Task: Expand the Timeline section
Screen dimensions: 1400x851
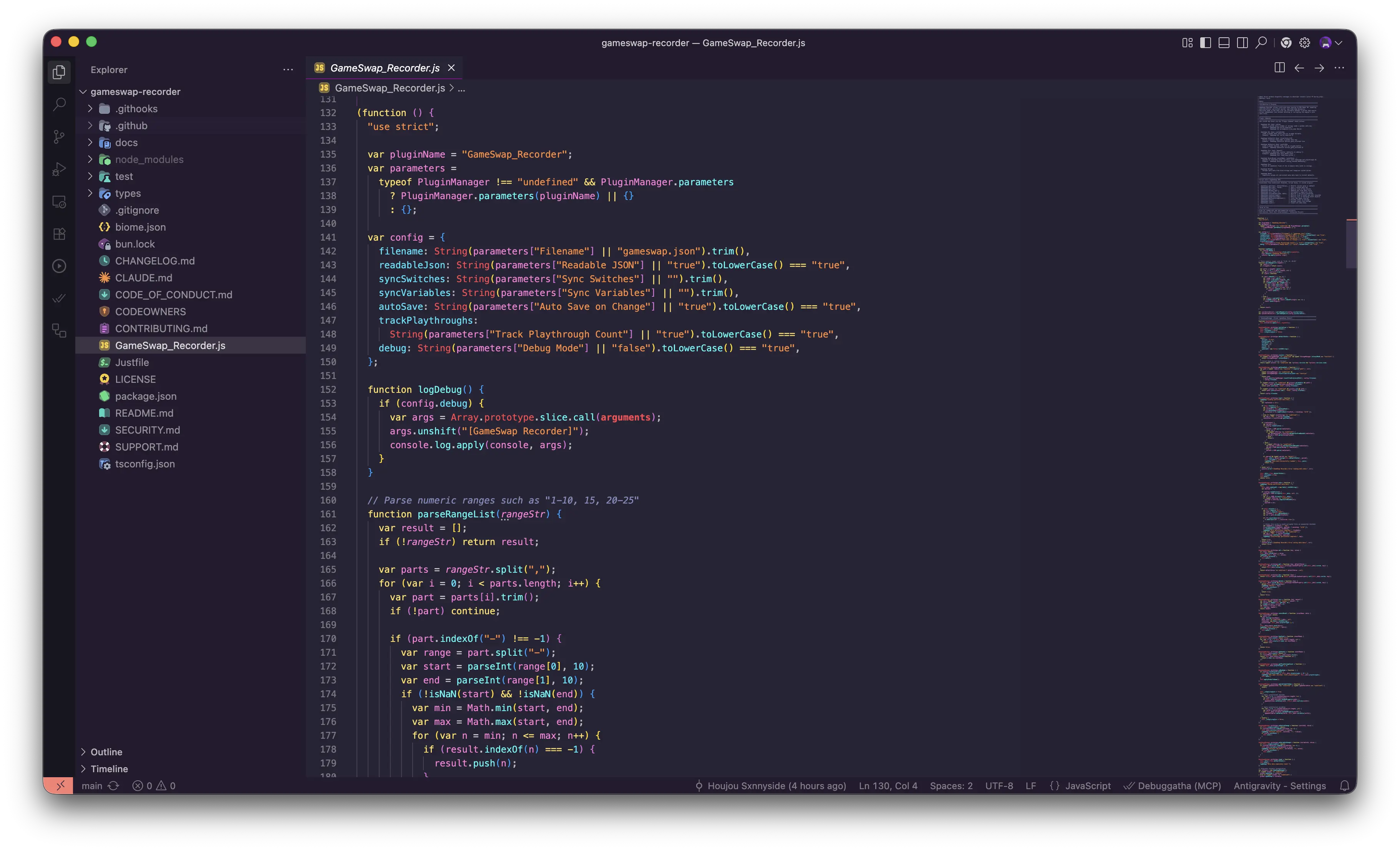Action: [190, 769]
